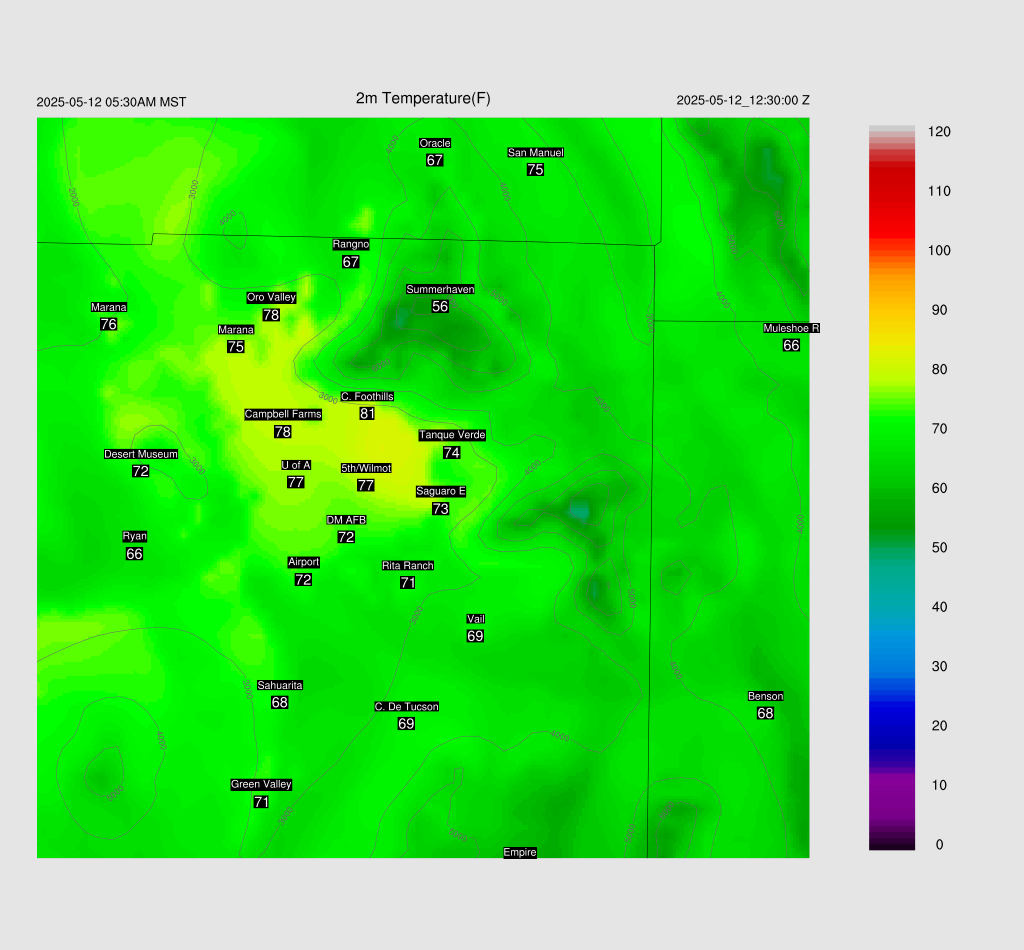The height and width of the screenshot is (950, 1024).
Task: Click the "DM AFB" station label
Action: pyautogui.click(x=346, y=520)
